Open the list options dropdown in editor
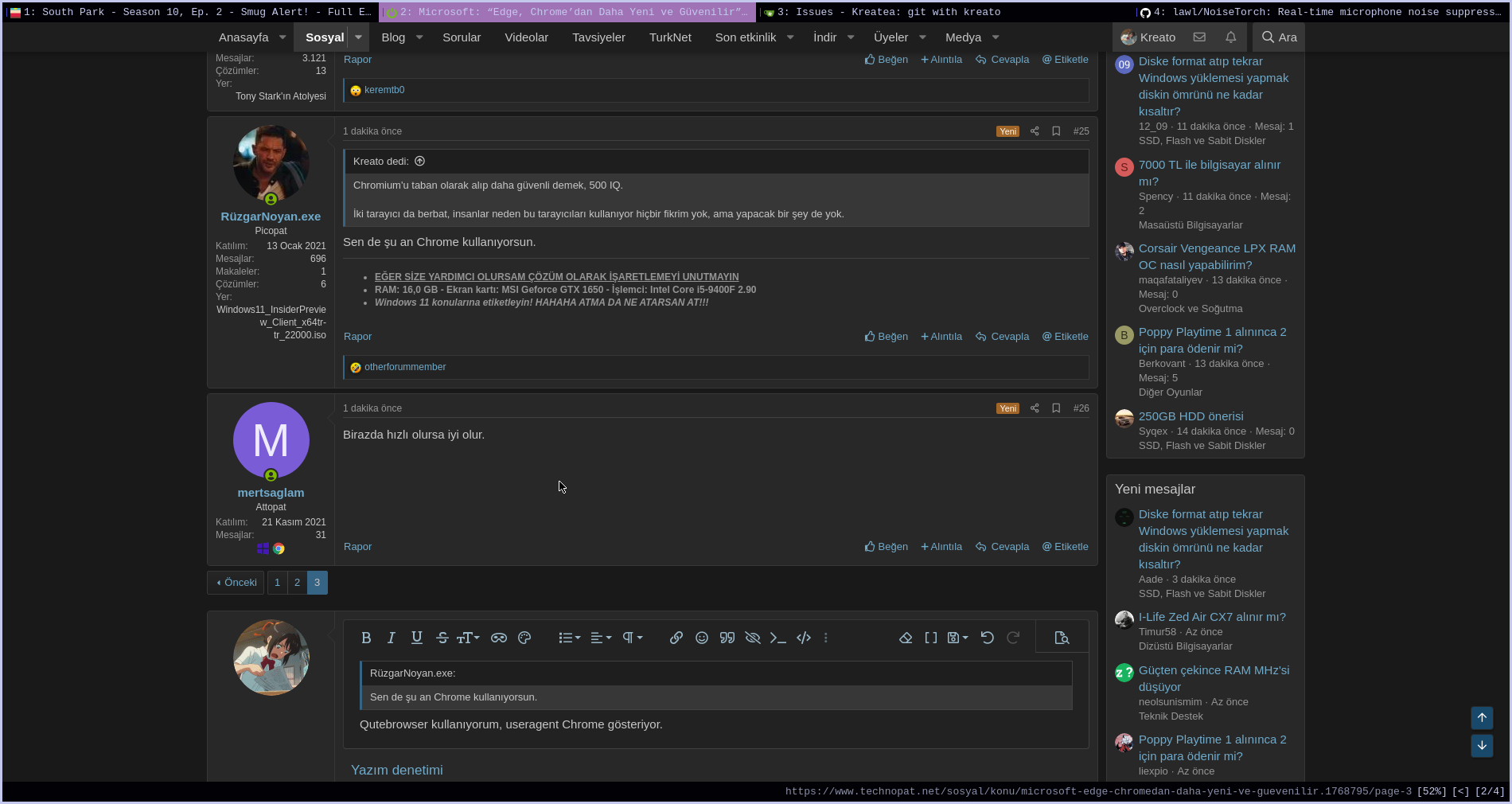This screenshot has height=804, width=1512. click(x=570, y=638)
